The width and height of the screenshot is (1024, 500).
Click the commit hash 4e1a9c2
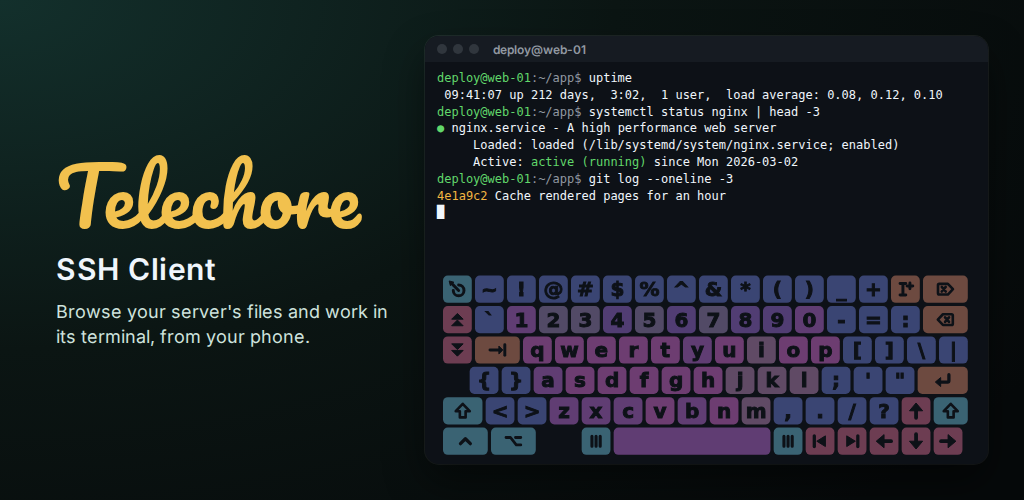[x=462, y=195]
